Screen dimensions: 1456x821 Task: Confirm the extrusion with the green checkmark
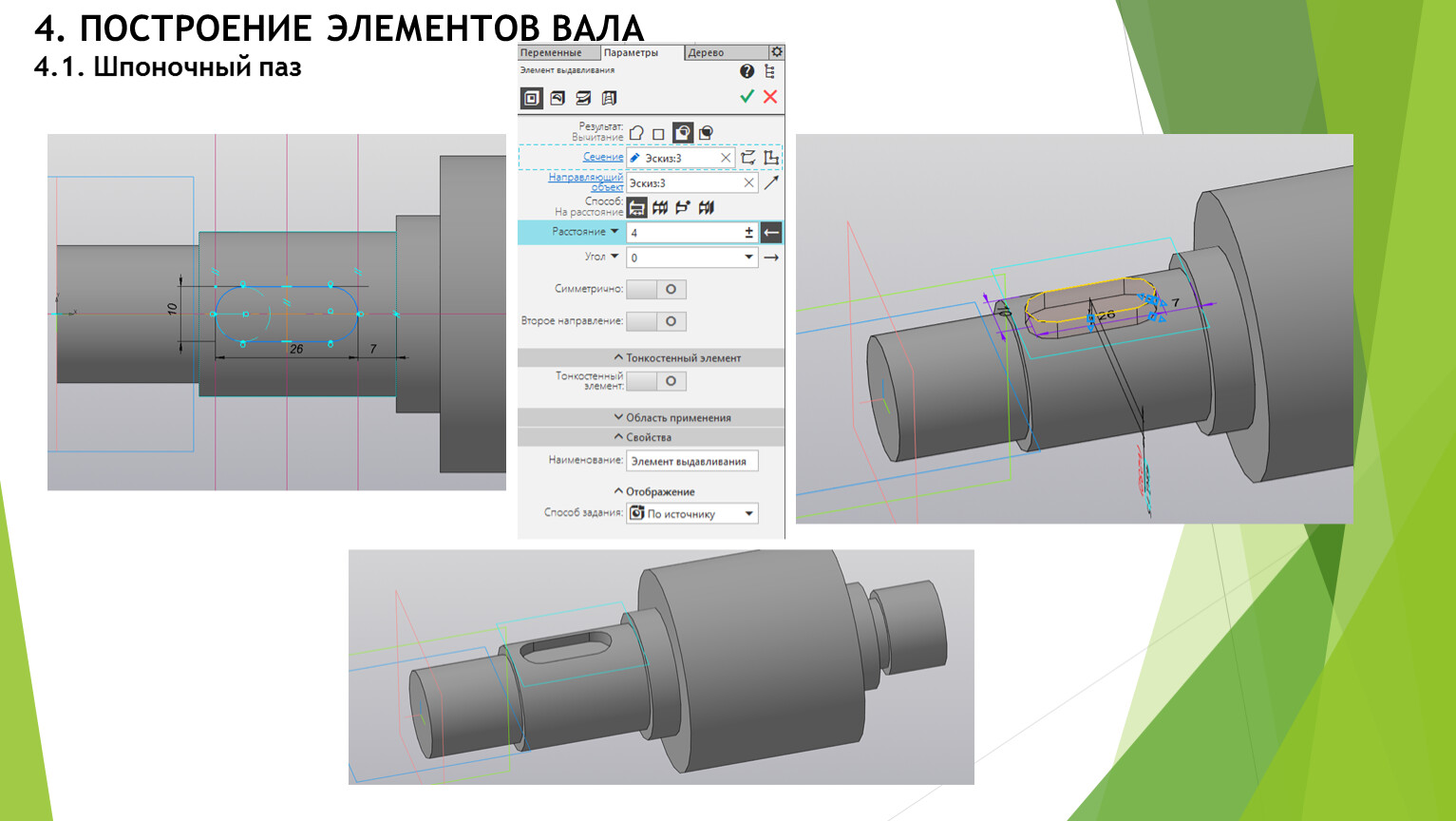(747, 97)
